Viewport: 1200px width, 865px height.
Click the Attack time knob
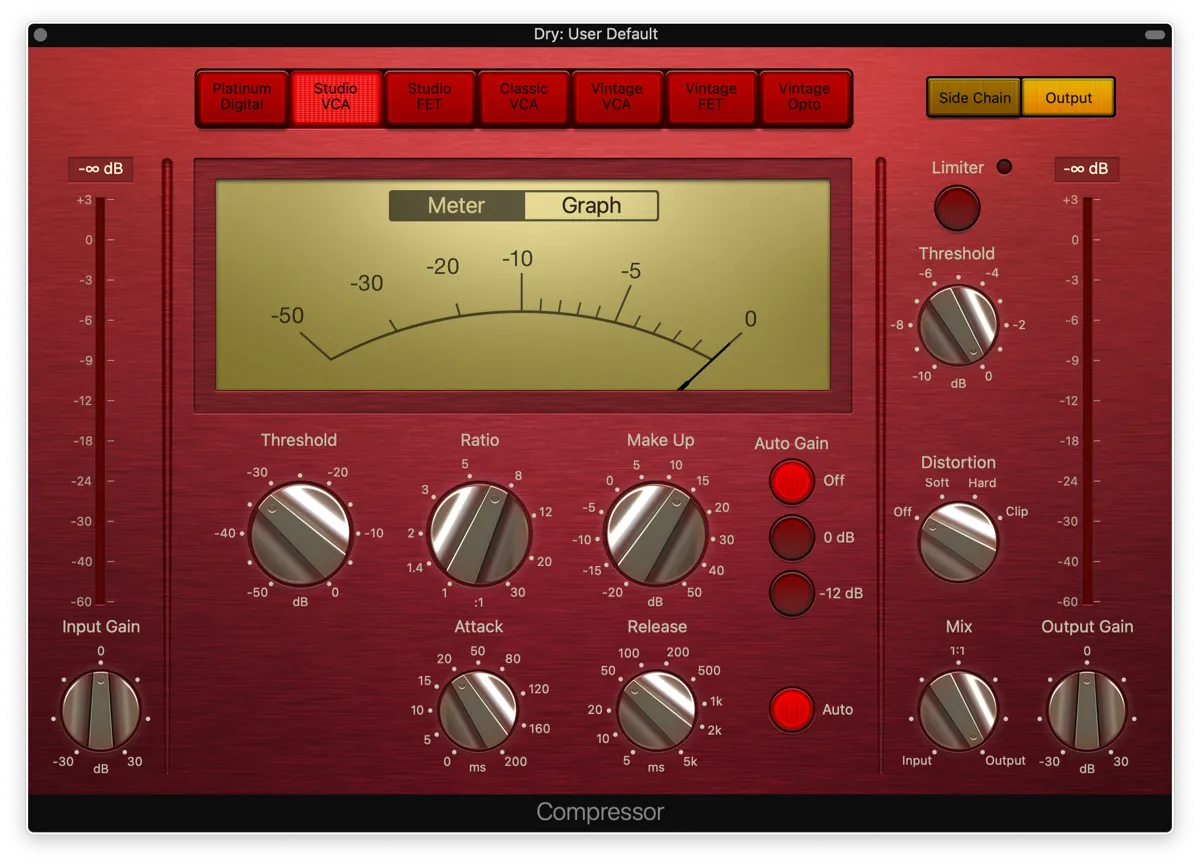(478, 710)
